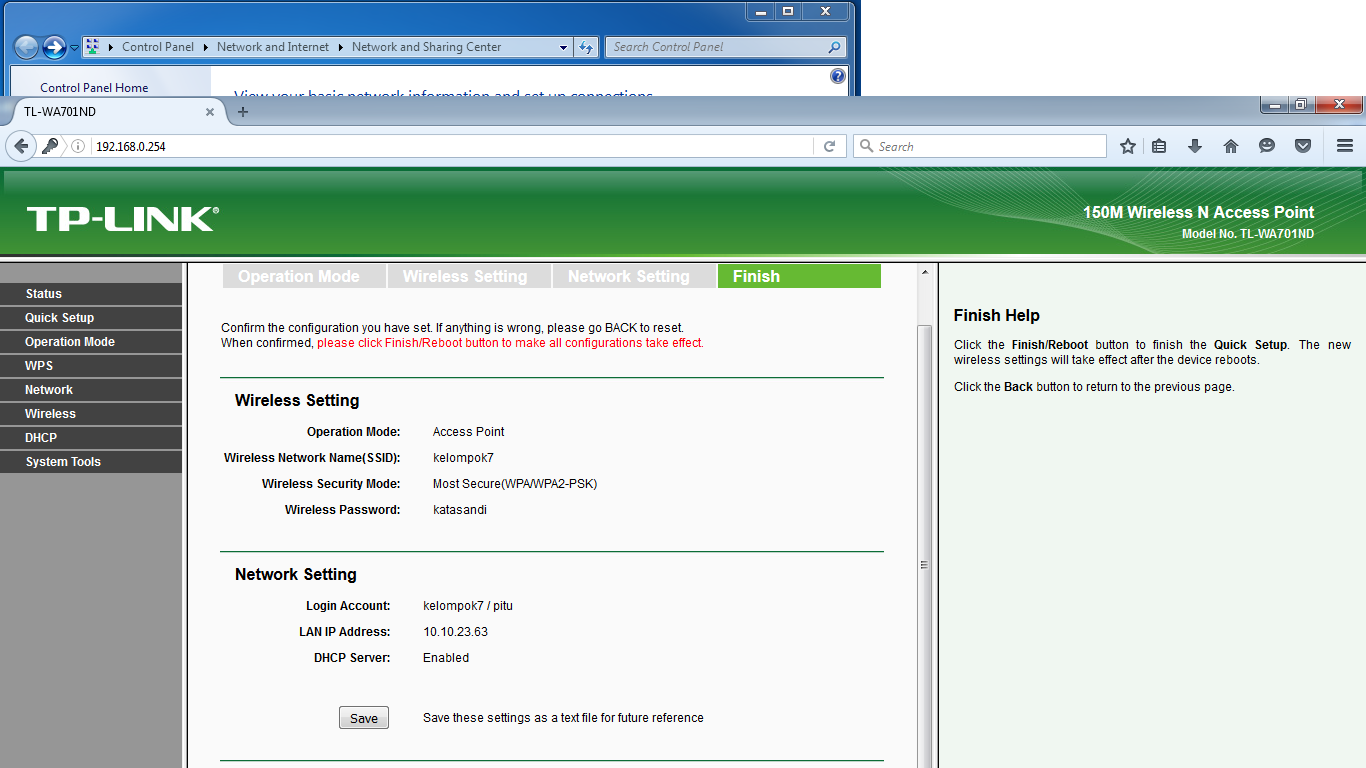Navigate back using the Firefox back arrow
The height and width of the screenshot is (768, 1366).
click(21, 146)
